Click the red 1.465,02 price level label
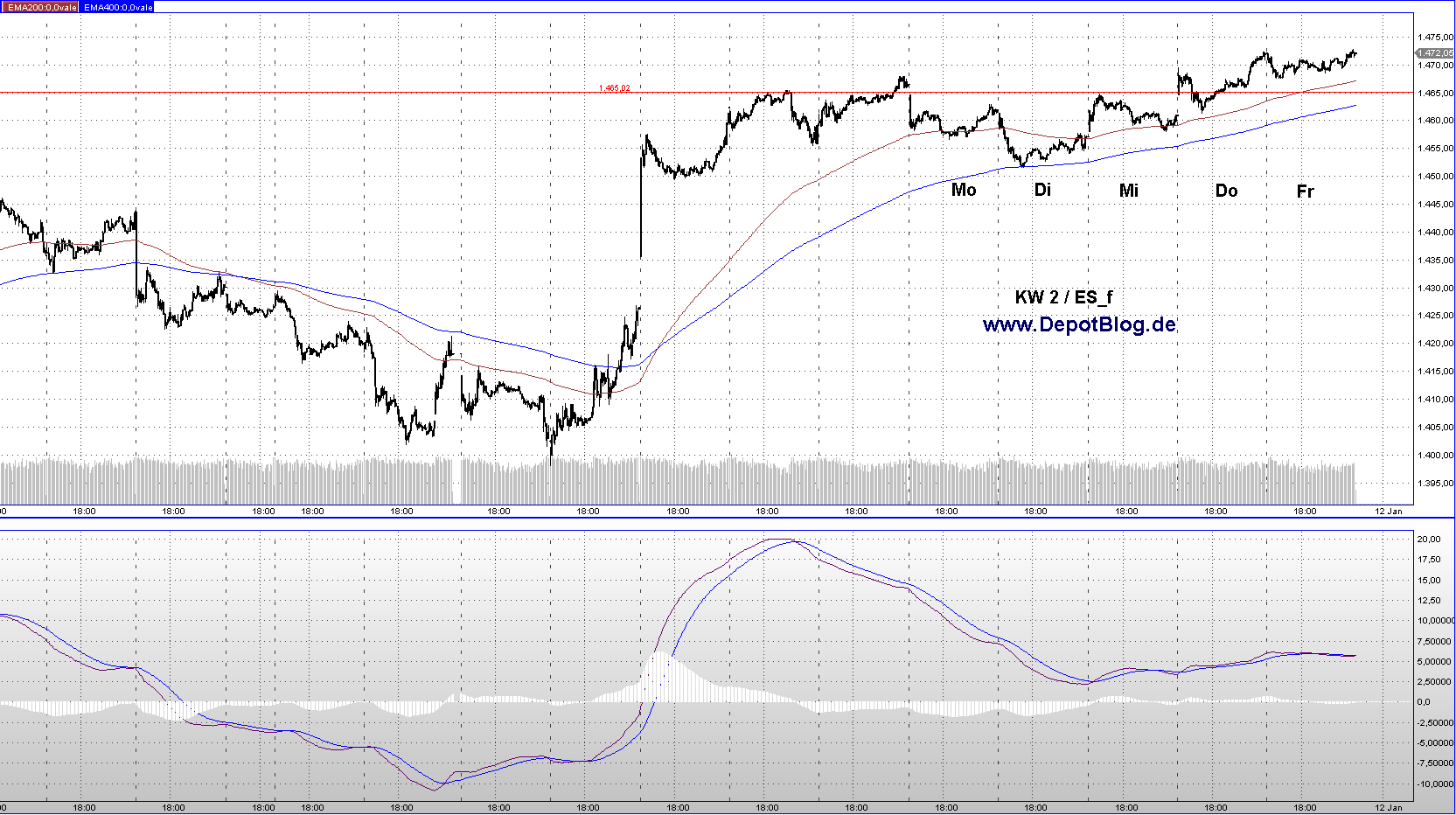The height and width of the screenshot is (815, 1456). (614, 88)
